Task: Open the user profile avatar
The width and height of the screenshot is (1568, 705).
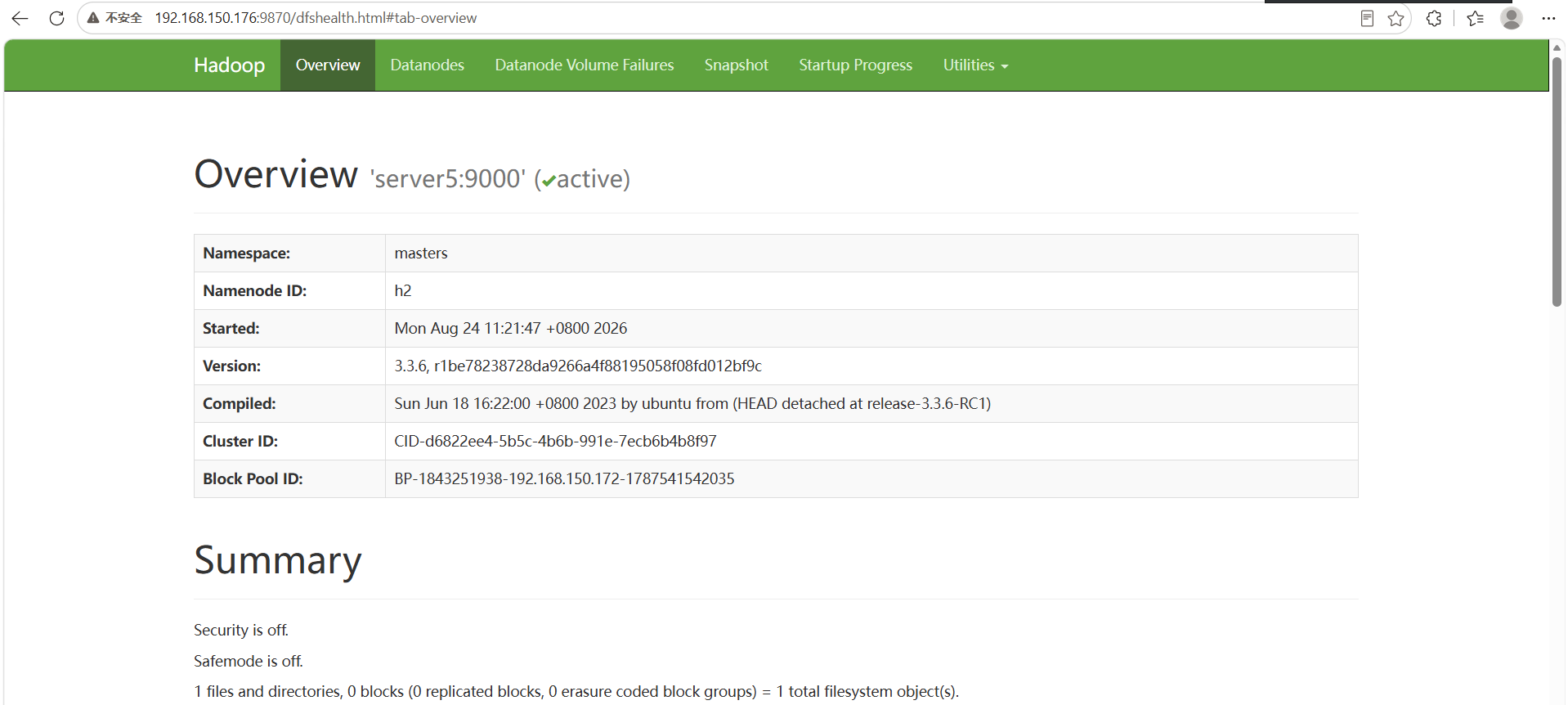Action: click(x=1512, y=18)
